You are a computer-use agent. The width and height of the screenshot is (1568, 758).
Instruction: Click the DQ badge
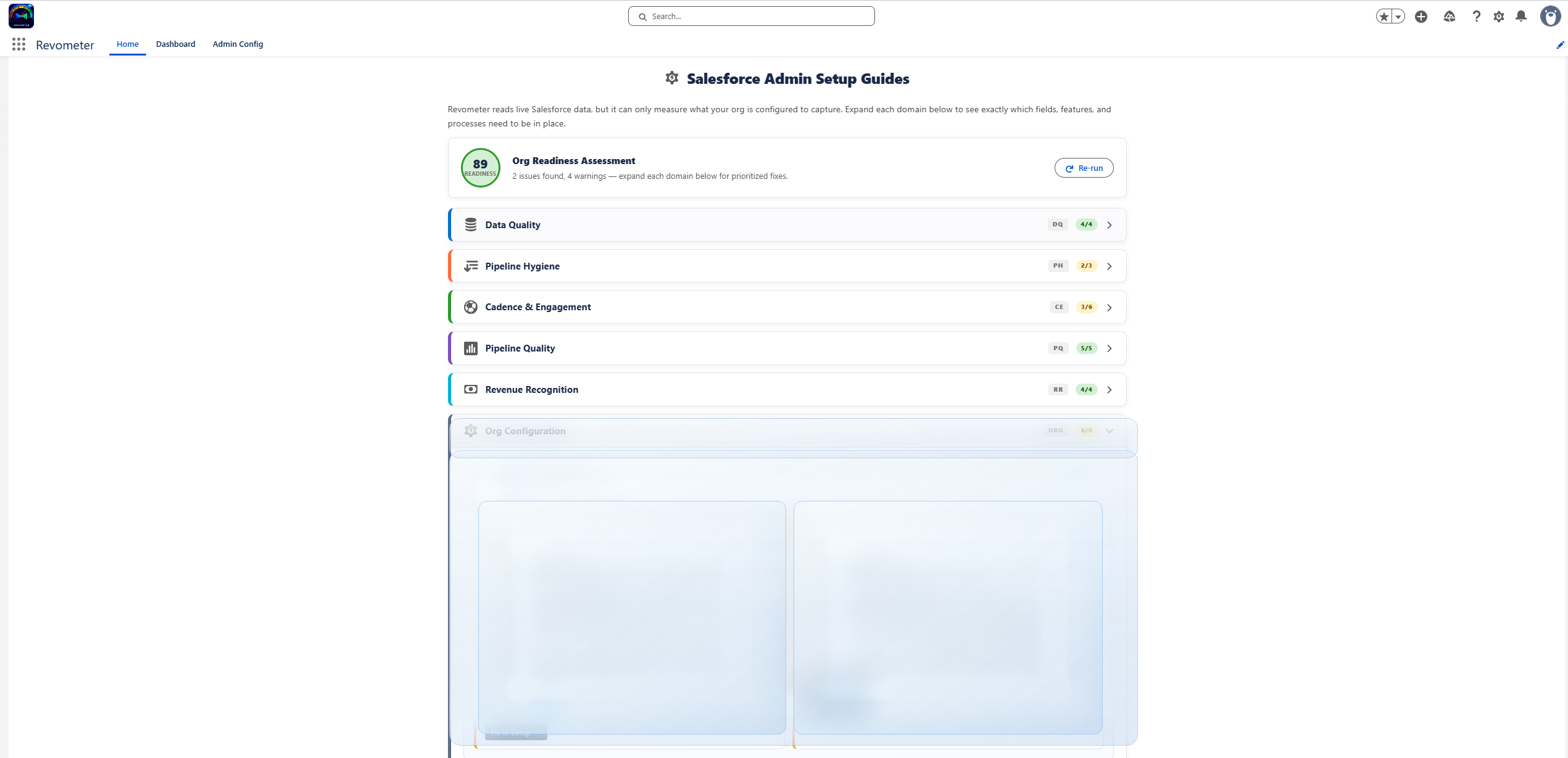(1058, 225)
